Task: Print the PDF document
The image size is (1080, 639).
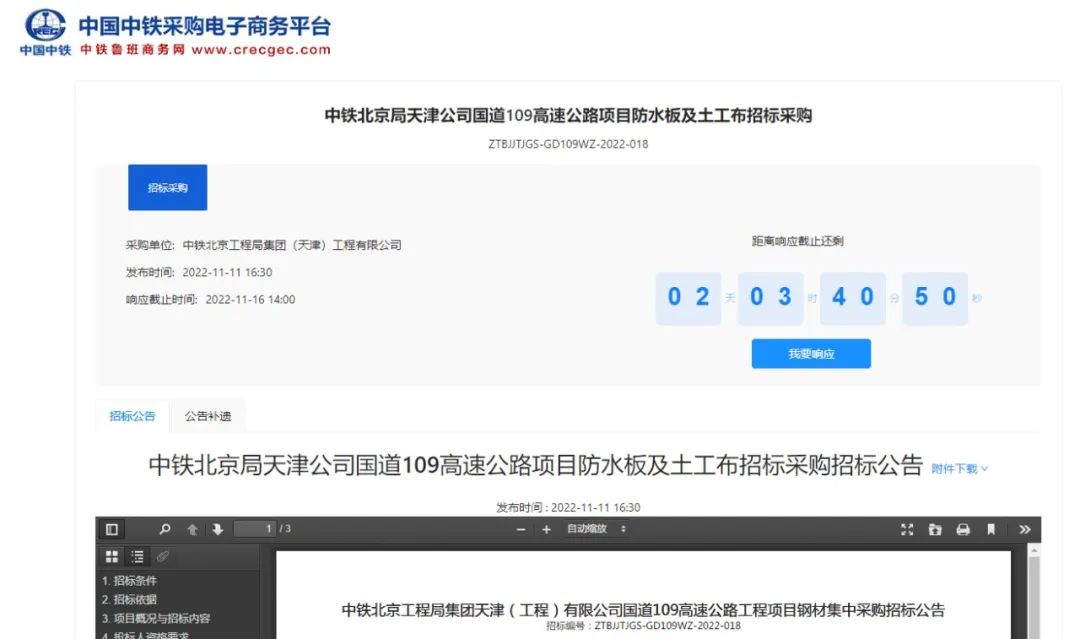Action: point(963,529)
